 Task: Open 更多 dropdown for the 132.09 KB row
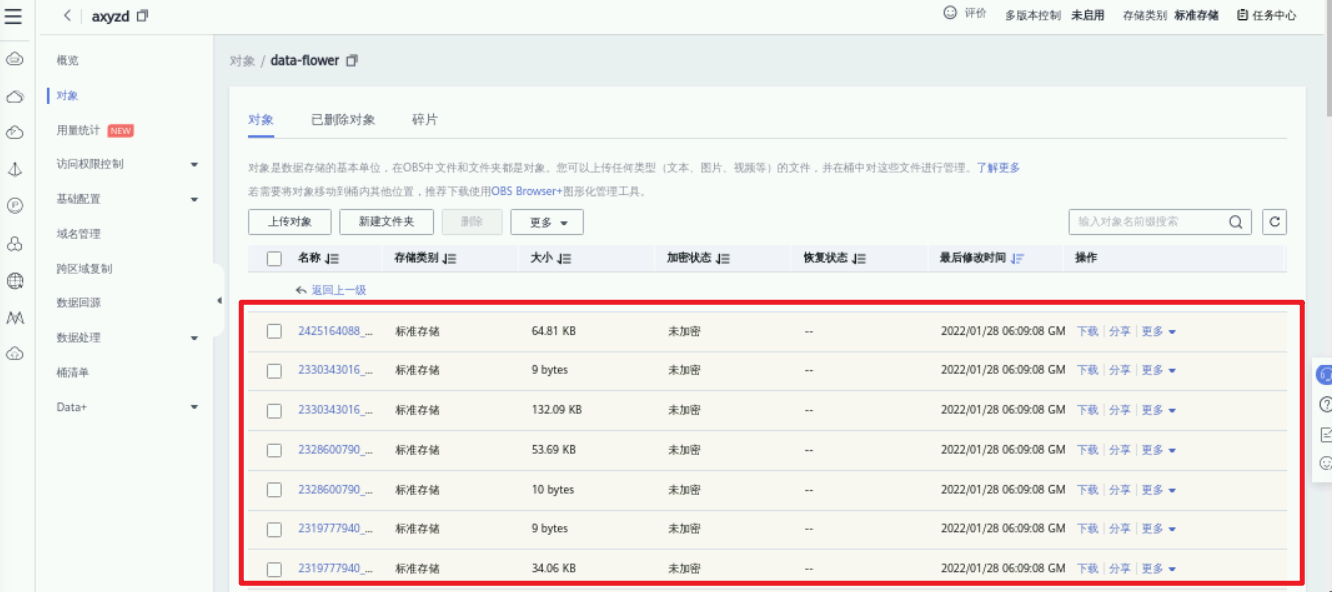pos(1159,410)
